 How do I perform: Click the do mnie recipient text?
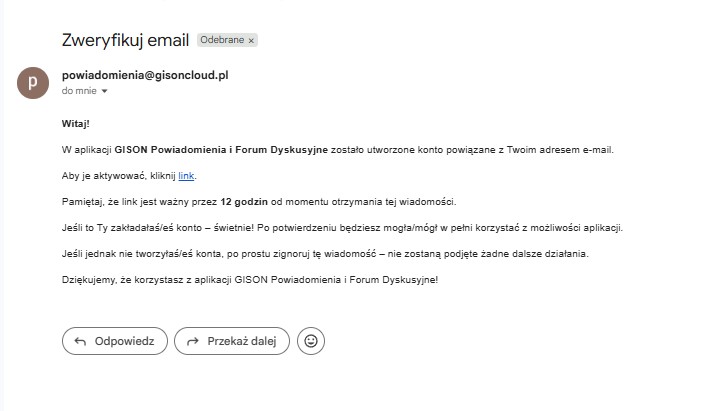pyautogui.click(x=79, y=91)
